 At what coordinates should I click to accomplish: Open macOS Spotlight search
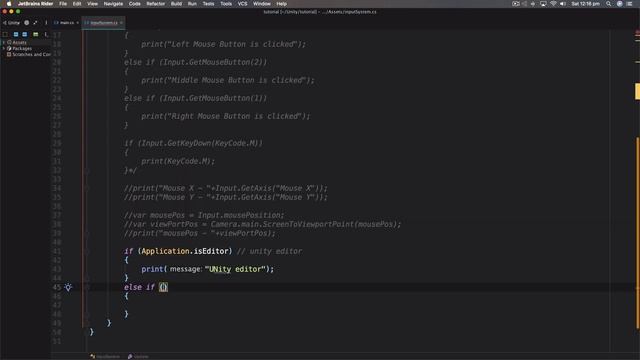point(609,4)
